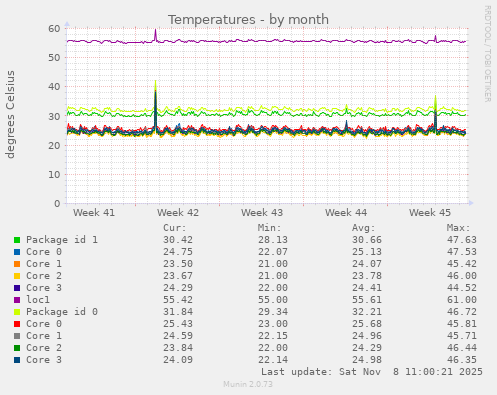Select the "Package id 1" legend label
The width and height of the screenshot is (497, 395).
(62, 240)
